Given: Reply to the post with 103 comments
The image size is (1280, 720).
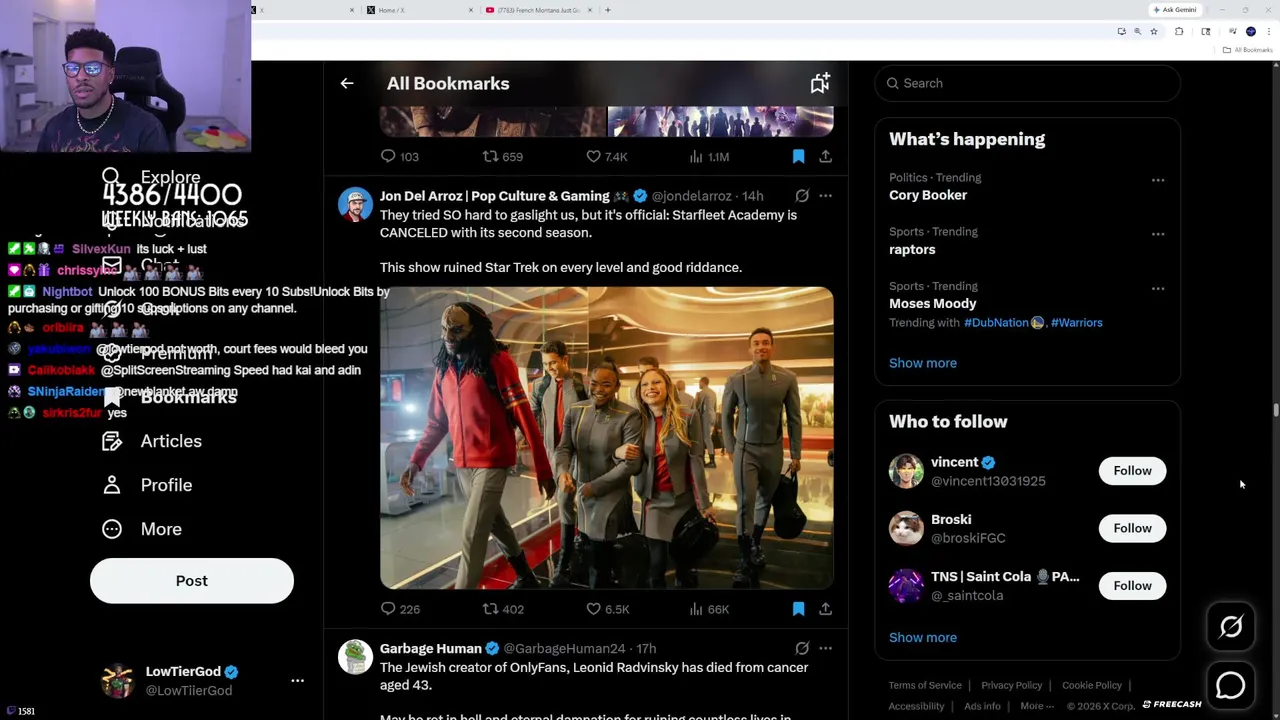Looking at the screenshot, I should point(399,157).
